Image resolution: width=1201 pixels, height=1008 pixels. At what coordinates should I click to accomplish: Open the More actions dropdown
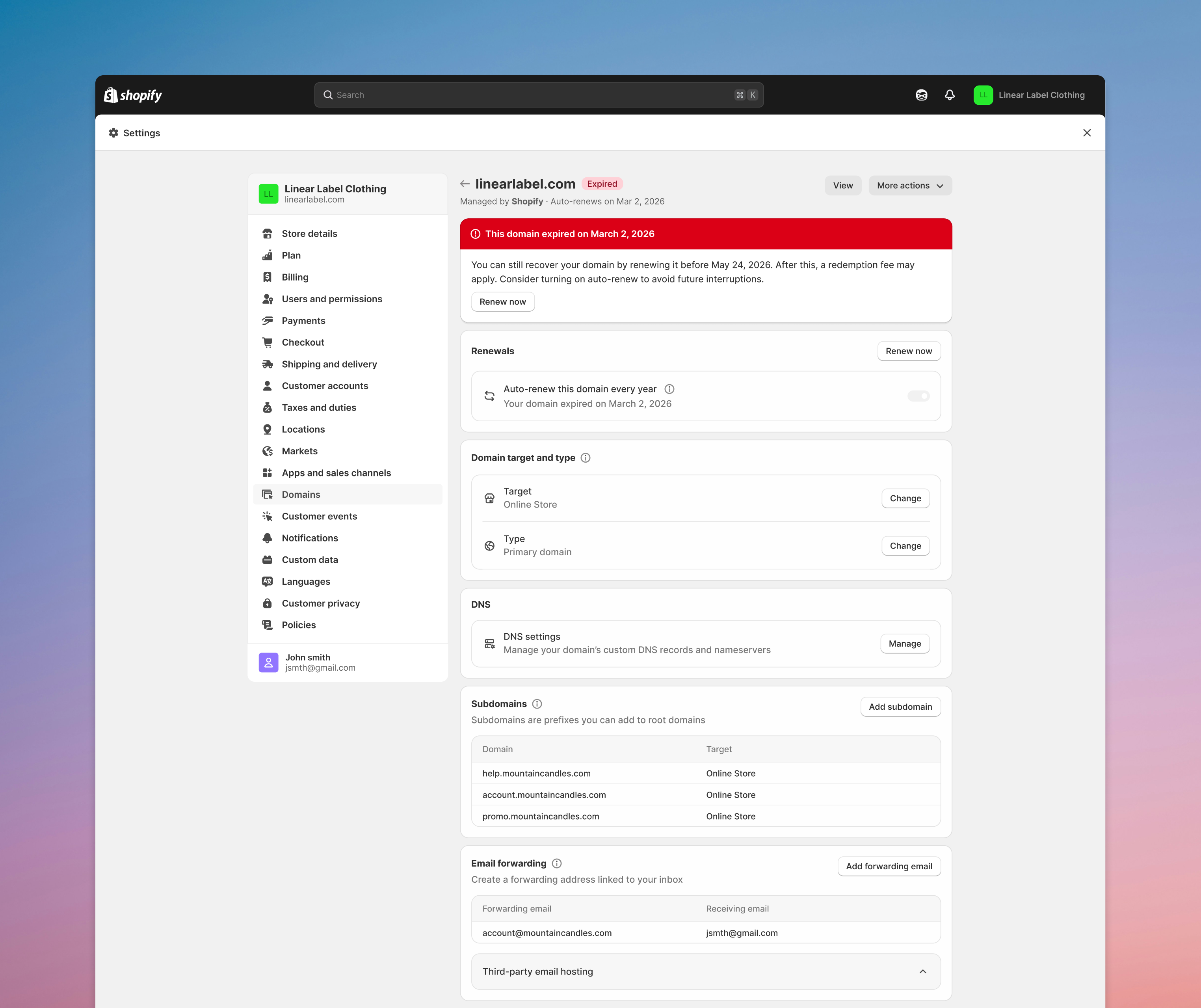click(x=910, y=185)
